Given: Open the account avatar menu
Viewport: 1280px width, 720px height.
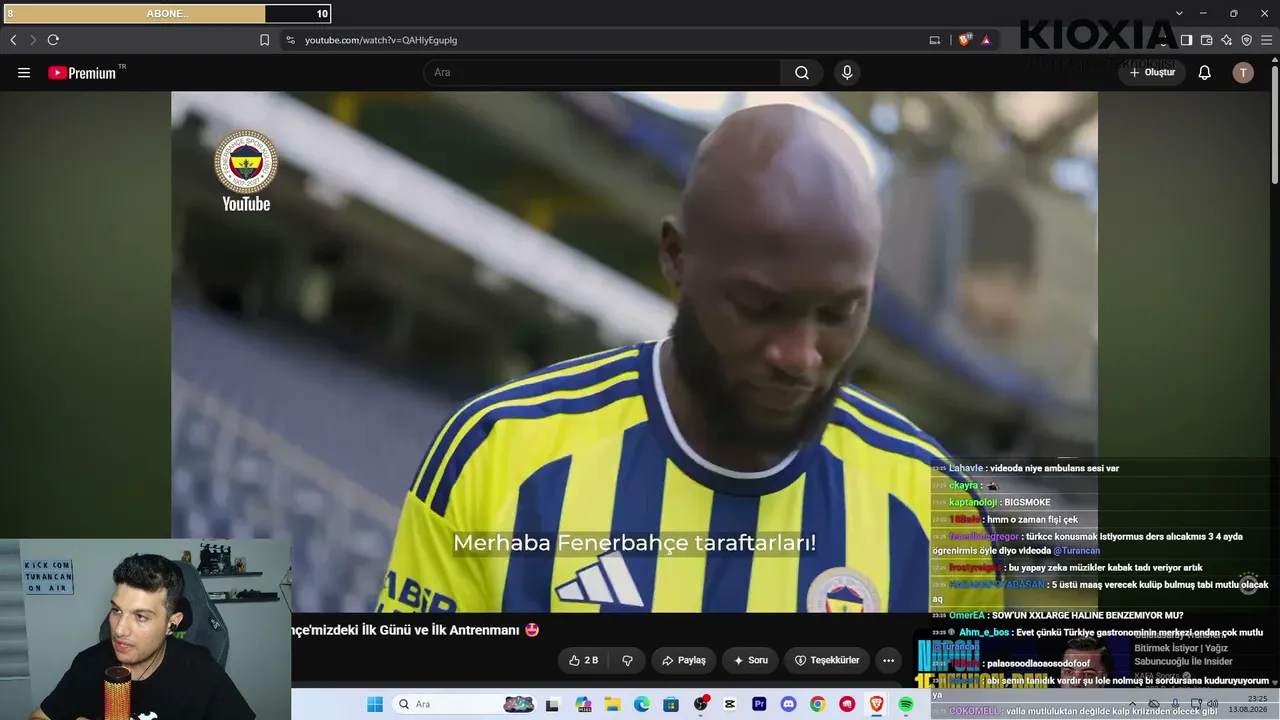Looking at the screenshot, I should 1243,72.
